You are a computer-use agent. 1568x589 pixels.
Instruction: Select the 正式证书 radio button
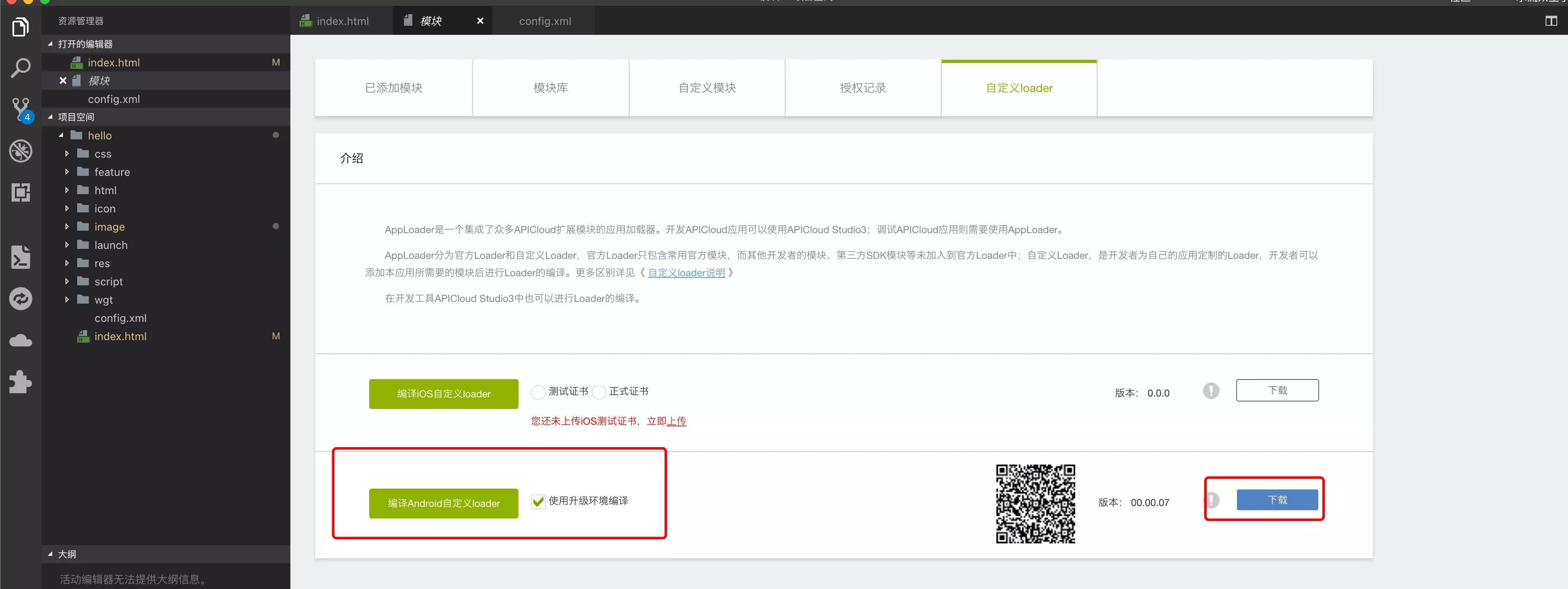[x=599, y=392]
